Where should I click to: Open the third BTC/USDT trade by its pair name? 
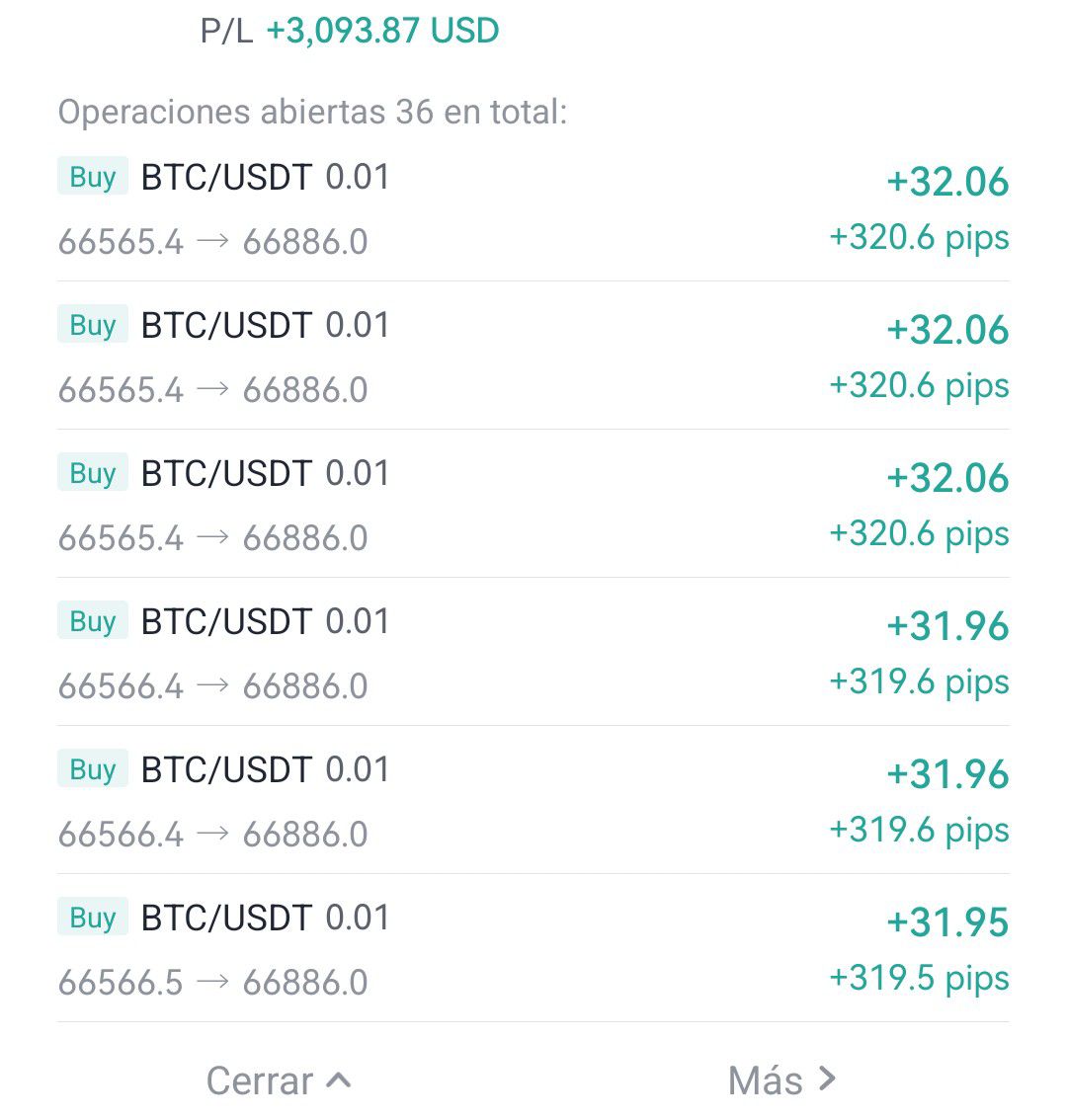pos(226,474)
